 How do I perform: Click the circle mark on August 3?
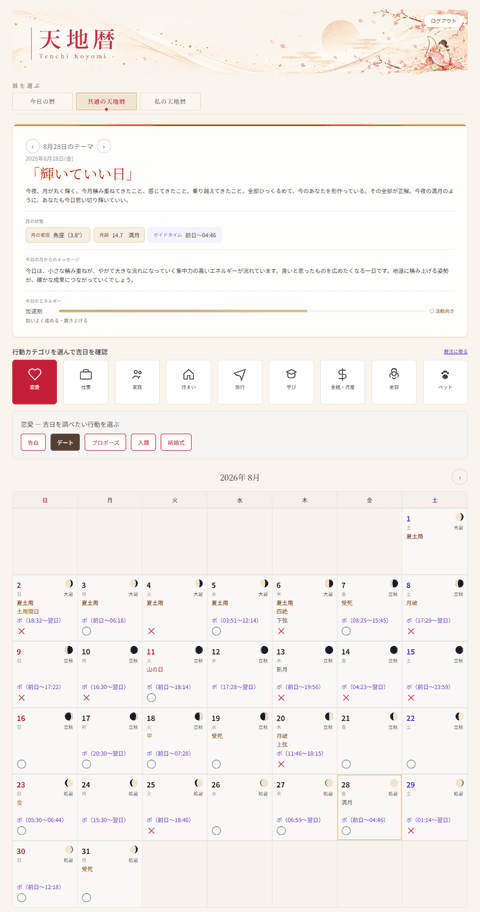pyautogui.click(x=86, y=631)
